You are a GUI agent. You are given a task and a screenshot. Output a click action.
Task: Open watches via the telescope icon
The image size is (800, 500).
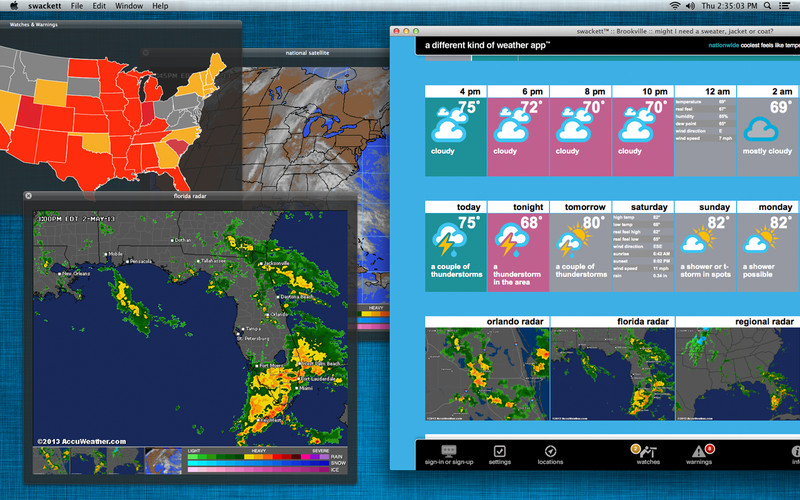[648, 452]
